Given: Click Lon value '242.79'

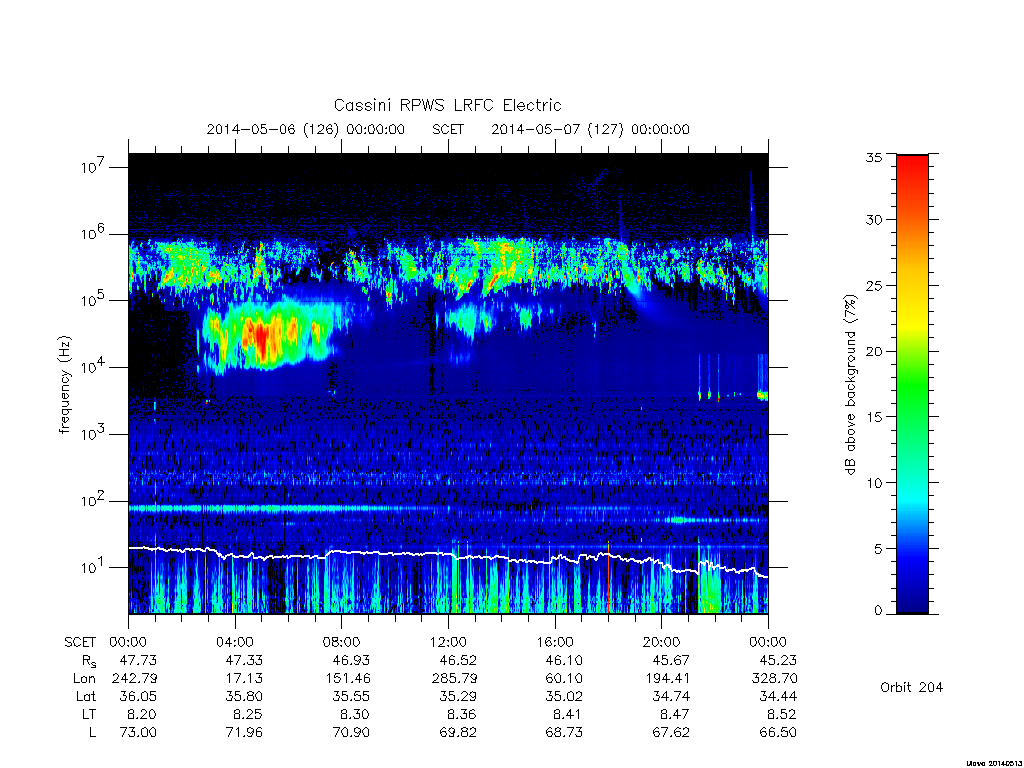Looking at the screenshot, I should coord(135,679).
